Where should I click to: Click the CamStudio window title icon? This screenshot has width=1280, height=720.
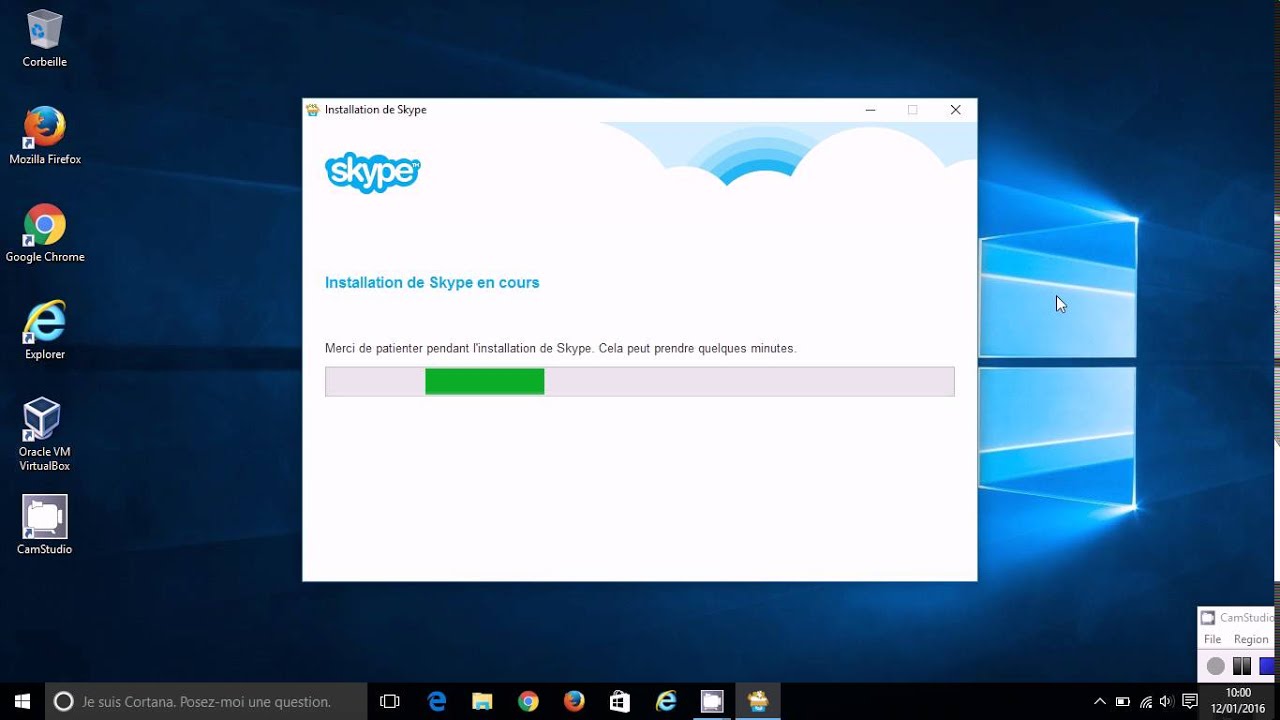[1208, 618]
